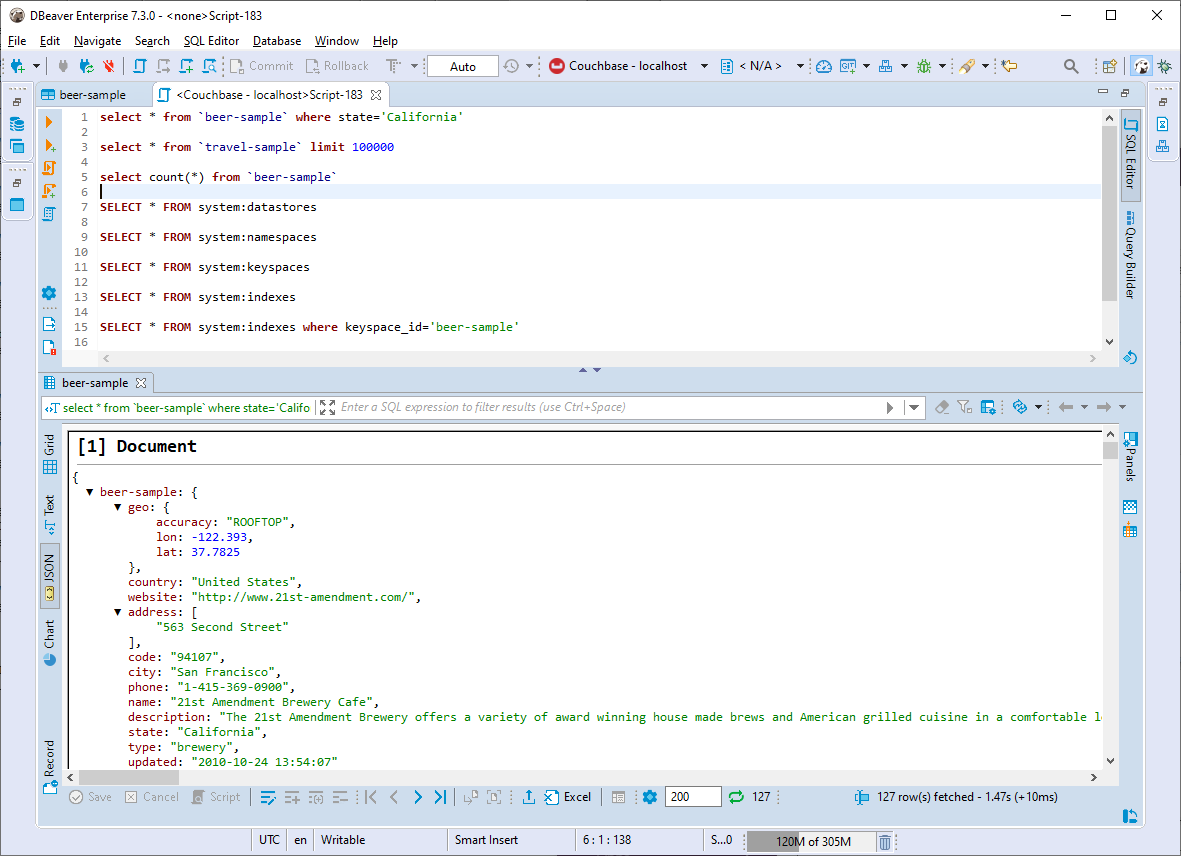Click the SQL filter expression field
Screen dimensions: 1181x856
610,407
